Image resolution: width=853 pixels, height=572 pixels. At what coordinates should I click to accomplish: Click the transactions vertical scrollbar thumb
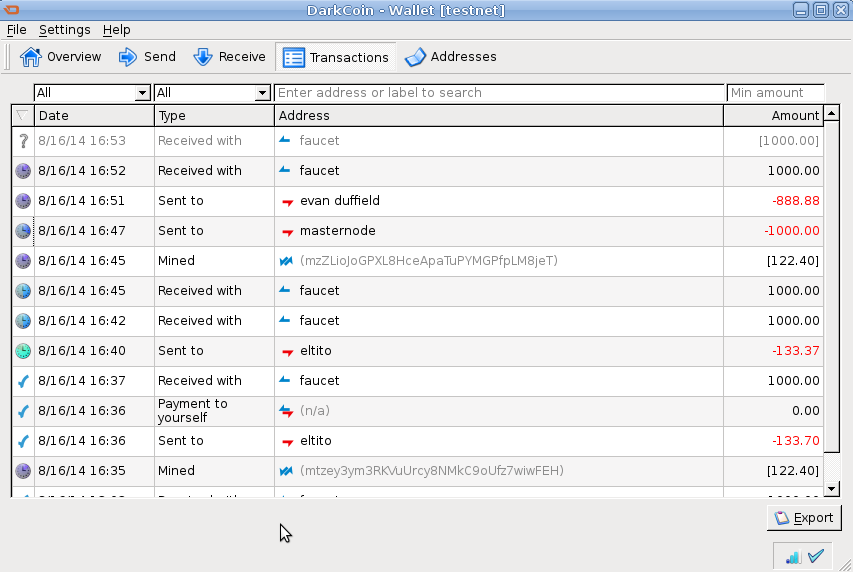pyautogui.click(x=832, y=287)
